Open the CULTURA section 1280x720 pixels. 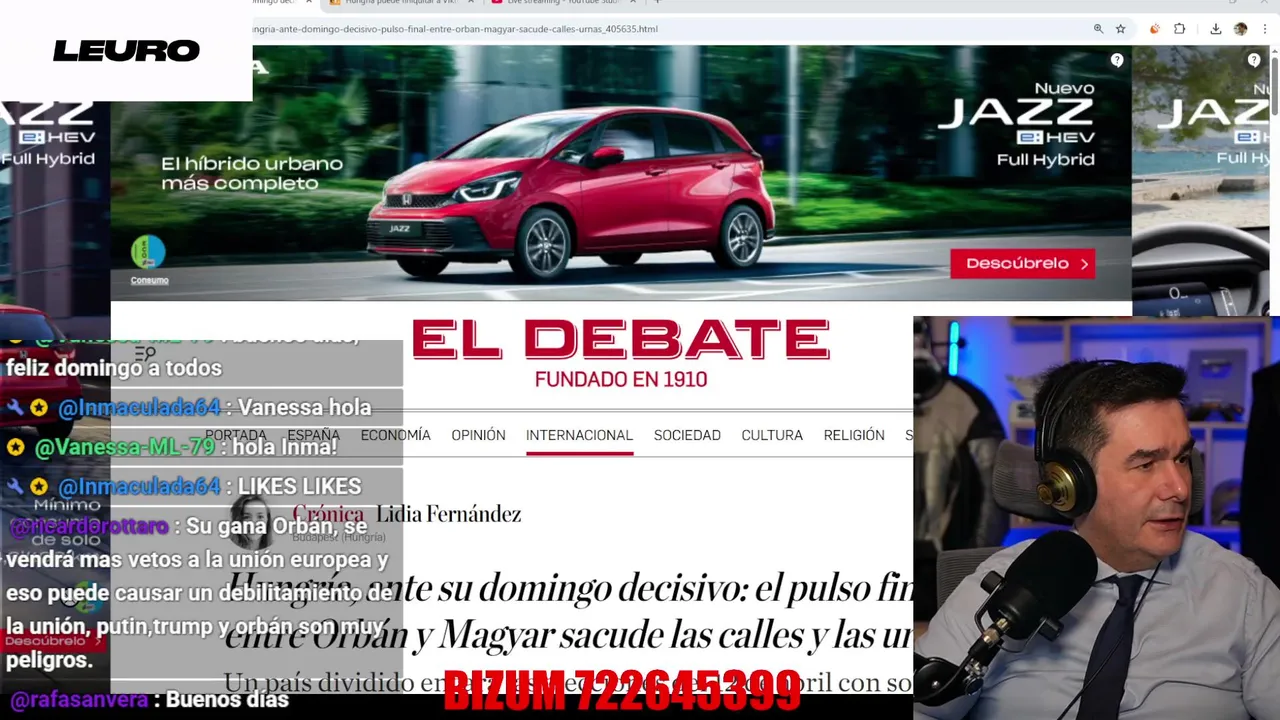772,435
